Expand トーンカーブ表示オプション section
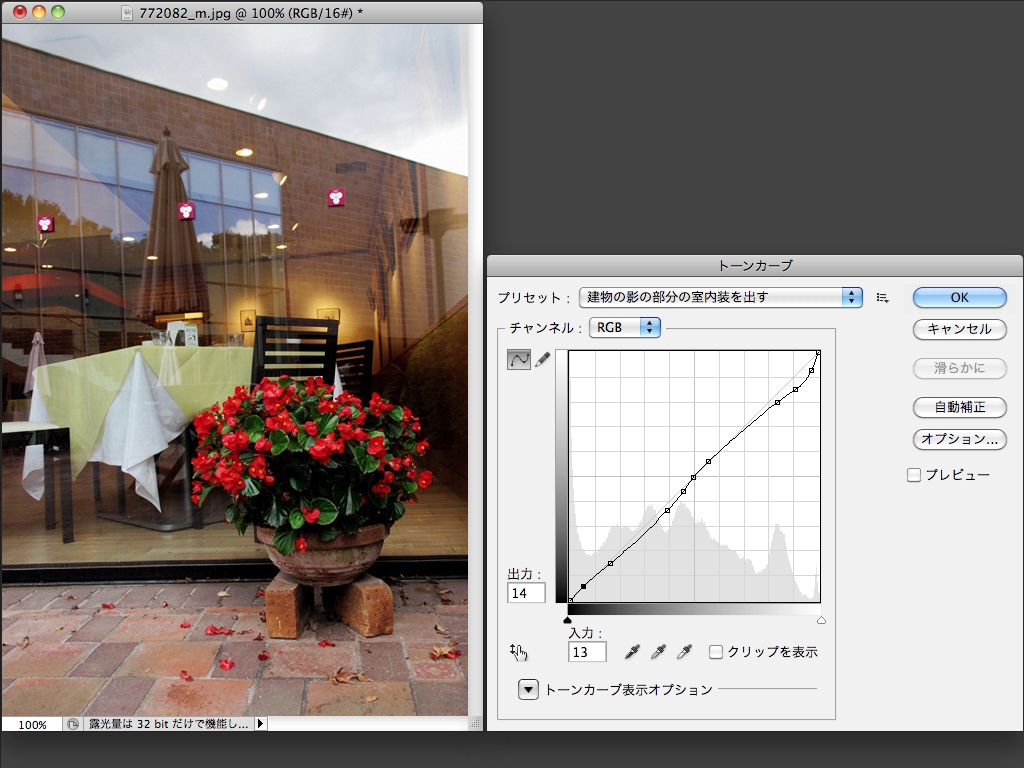 tap(528, 689)
